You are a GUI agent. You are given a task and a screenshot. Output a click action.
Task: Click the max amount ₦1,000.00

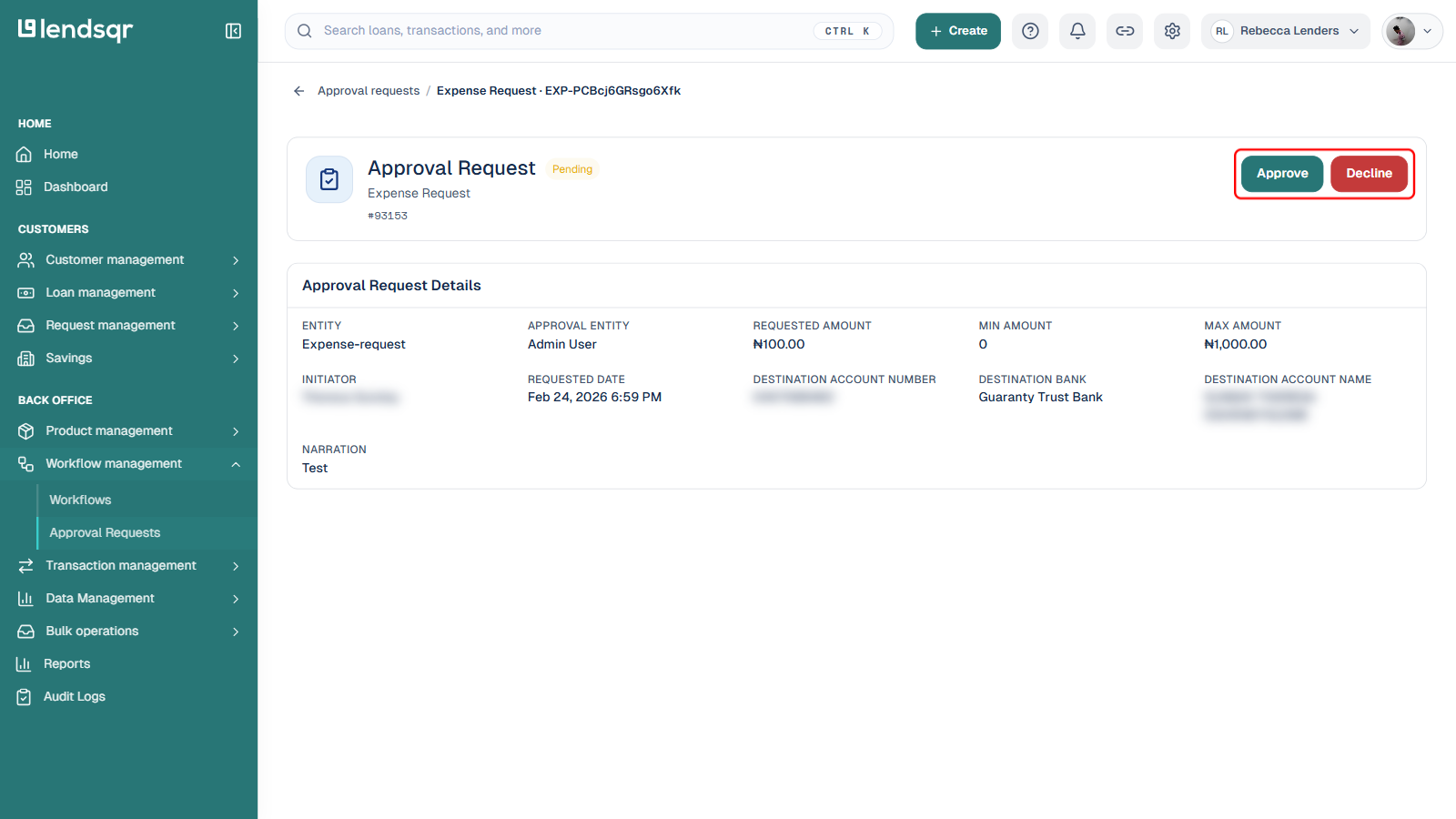[1236, 344]
